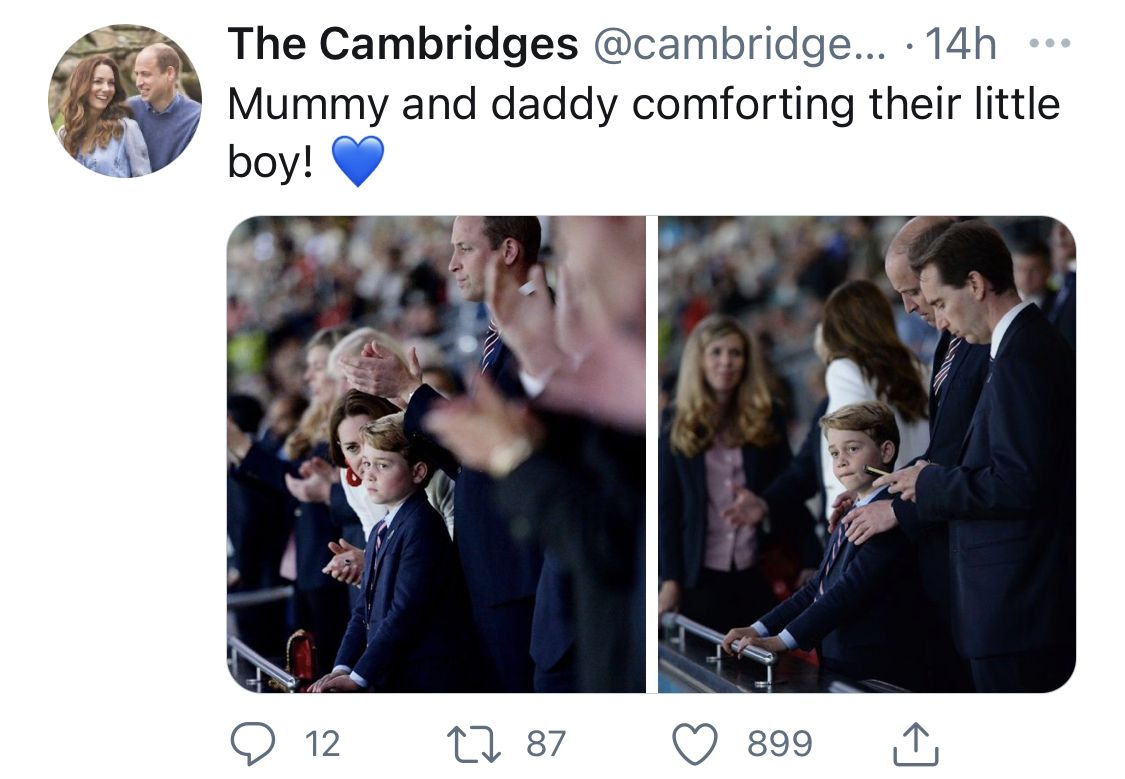Expand the left stadium photo
This screenshot has width=1125, height=779.
436,454
